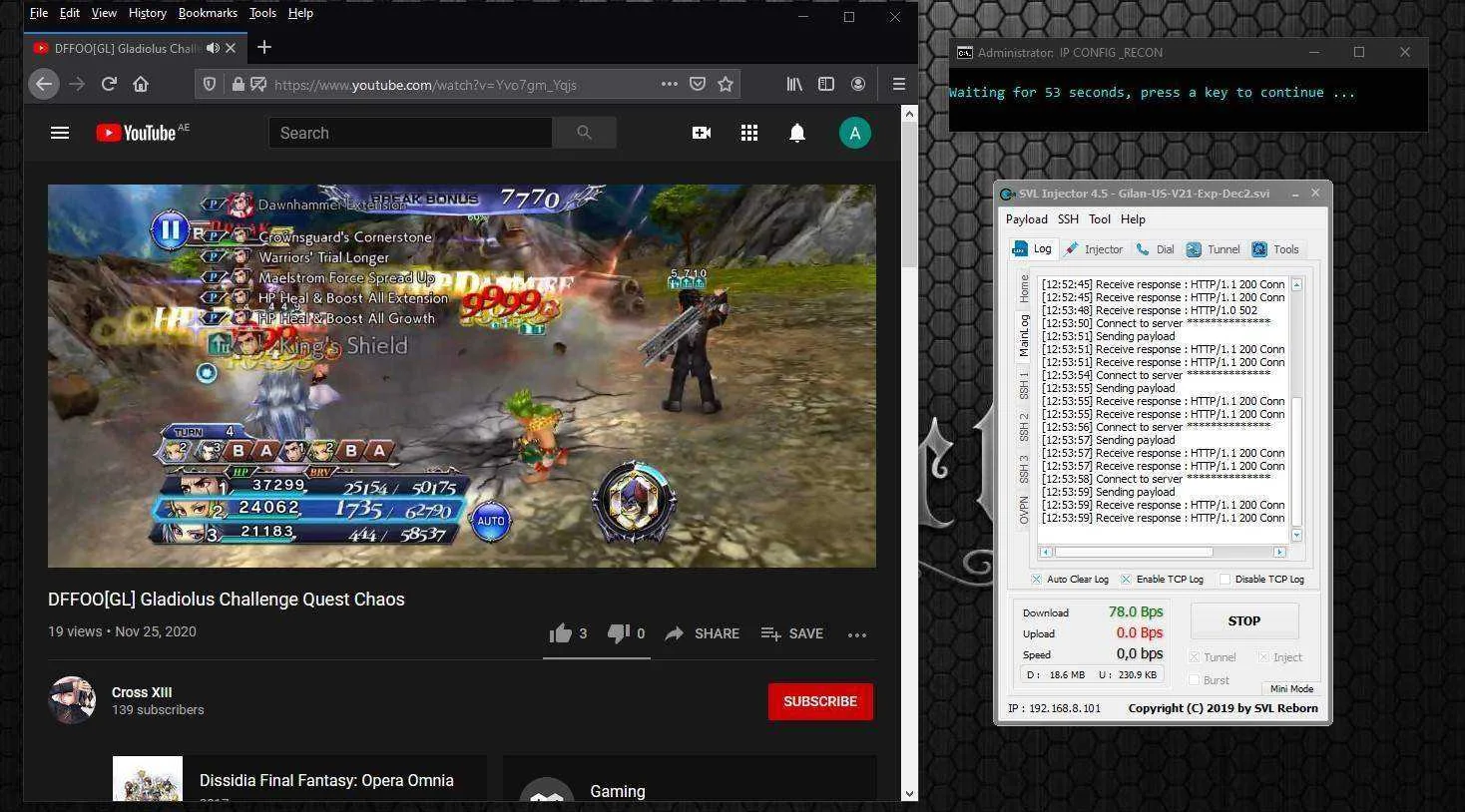Bookmark this page with star icon
The height and width of the screenshot is (812, 1465).
tap(726, 85)
